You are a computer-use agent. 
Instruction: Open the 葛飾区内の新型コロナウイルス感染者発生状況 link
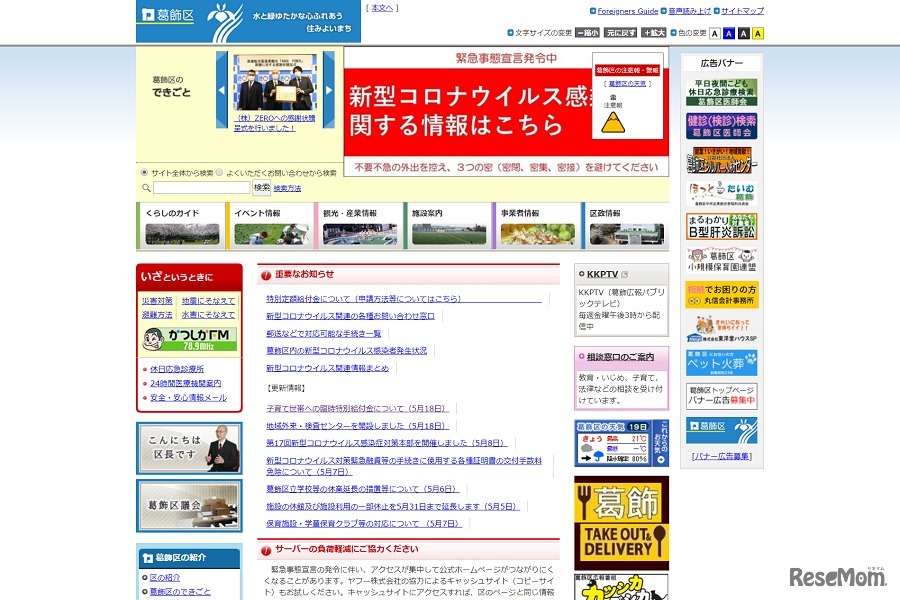[347, 350]
